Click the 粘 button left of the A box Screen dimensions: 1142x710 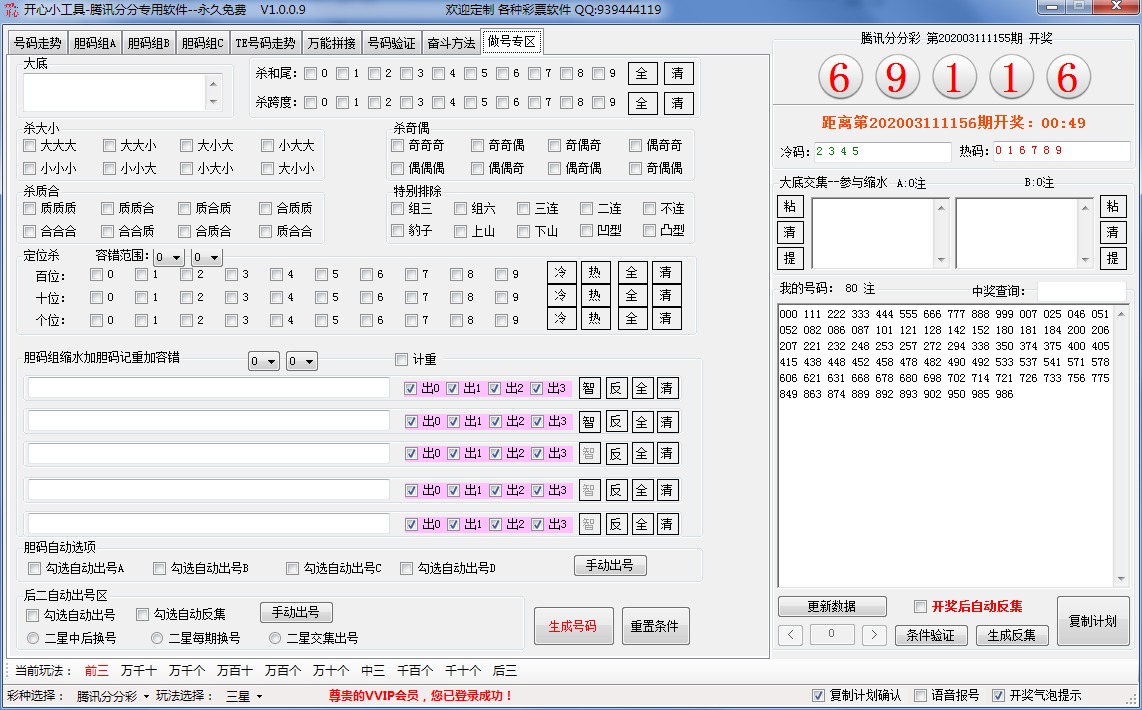click(790, 206)
